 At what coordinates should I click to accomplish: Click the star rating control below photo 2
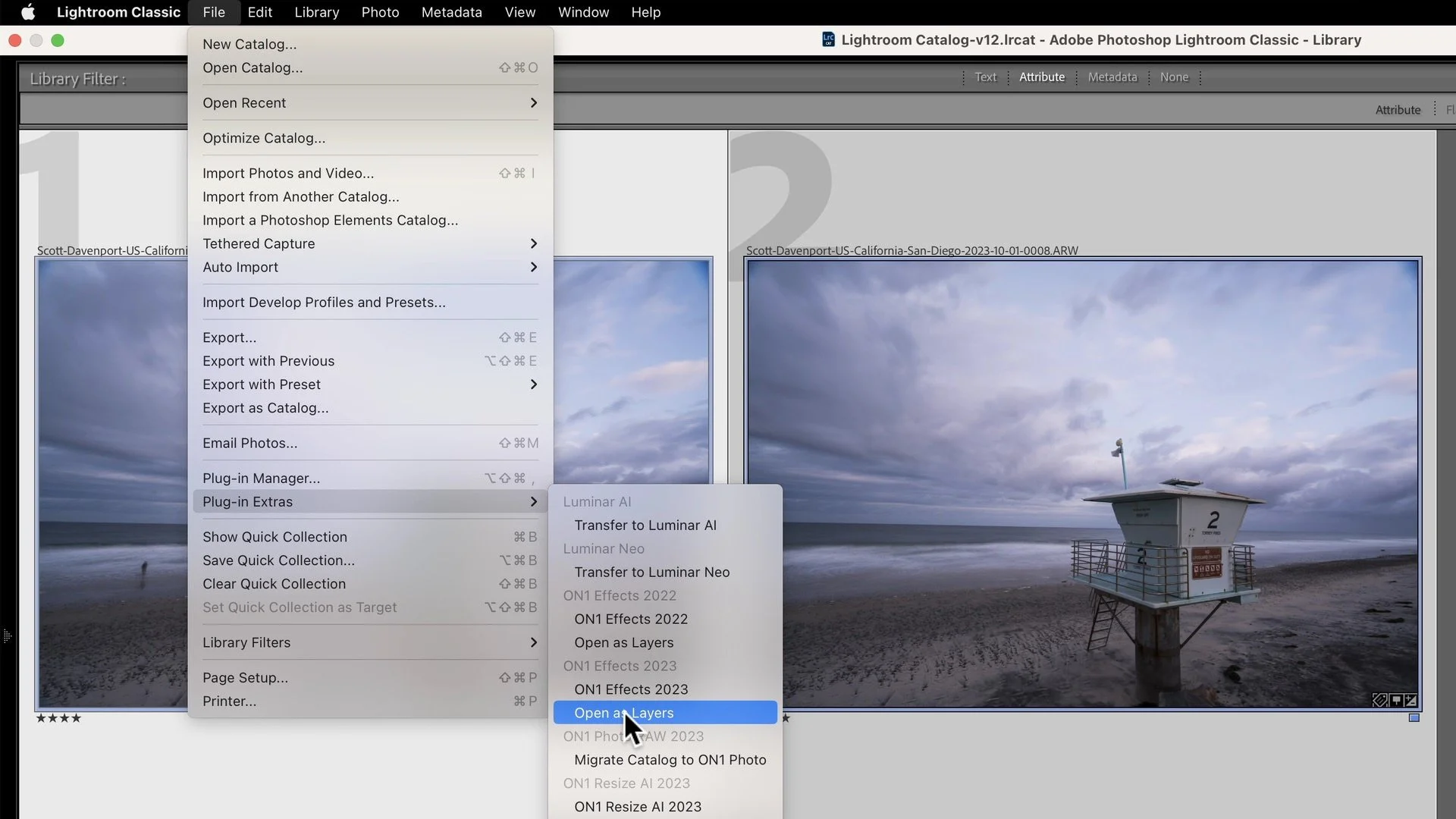coord(787,718)
